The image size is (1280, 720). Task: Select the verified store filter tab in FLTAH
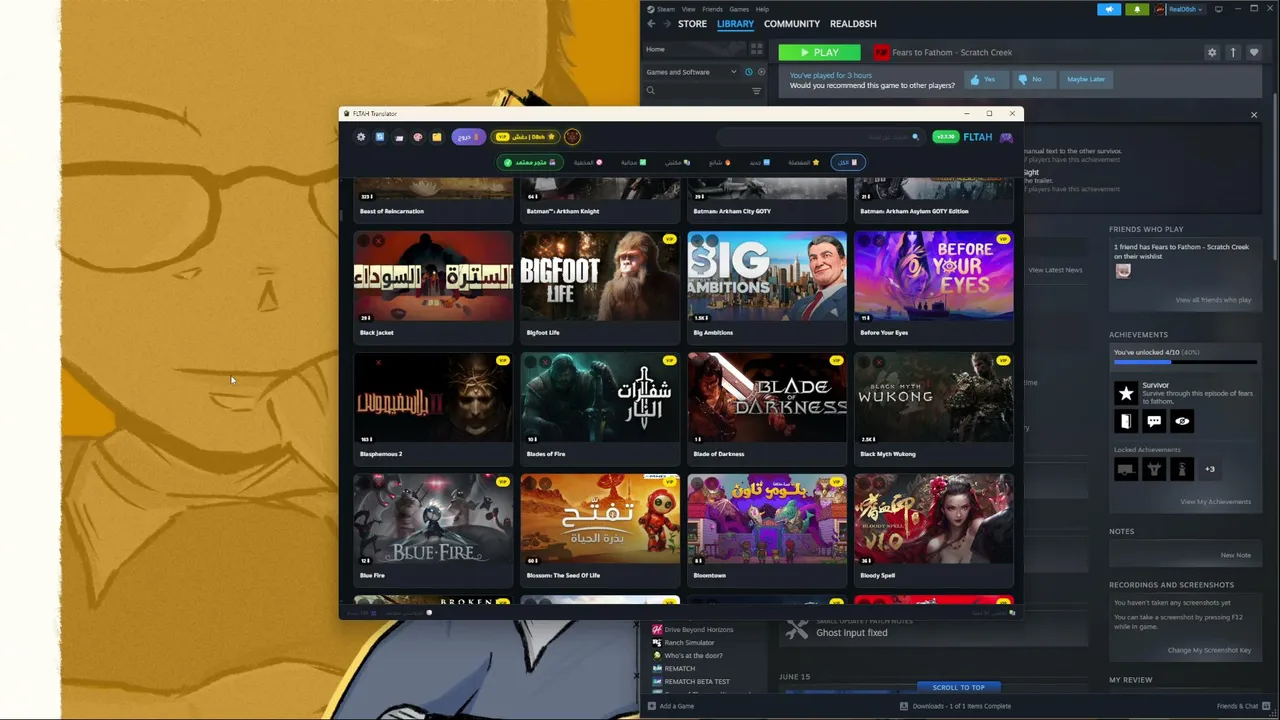[530, 162]
